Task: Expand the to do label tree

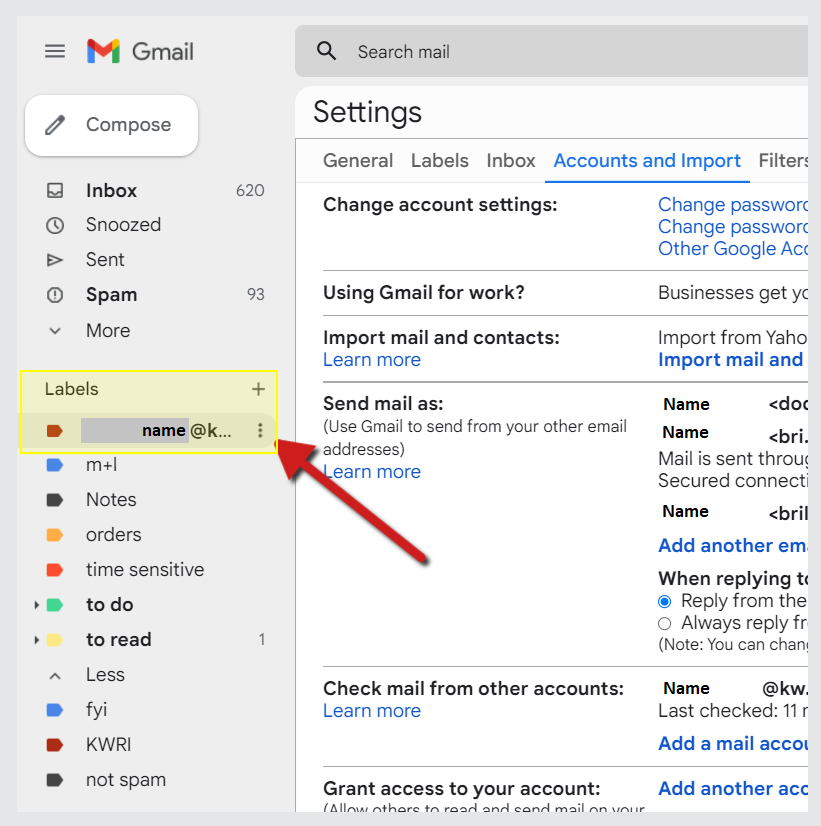Action: 36,605
